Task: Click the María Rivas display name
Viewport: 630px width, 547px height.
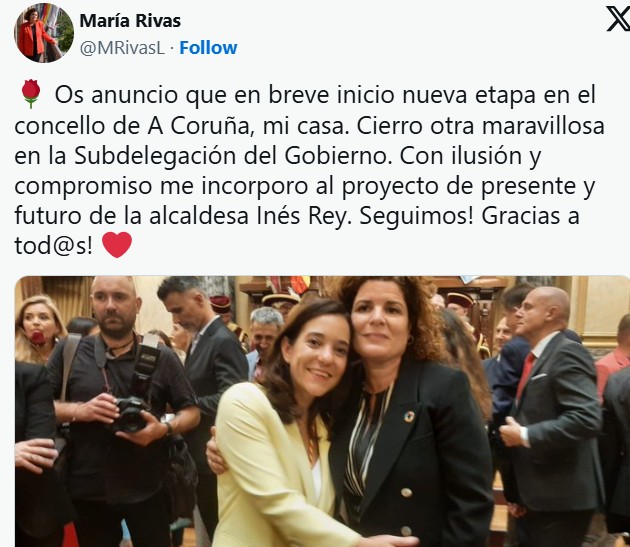Action: (x=130, y=21)
